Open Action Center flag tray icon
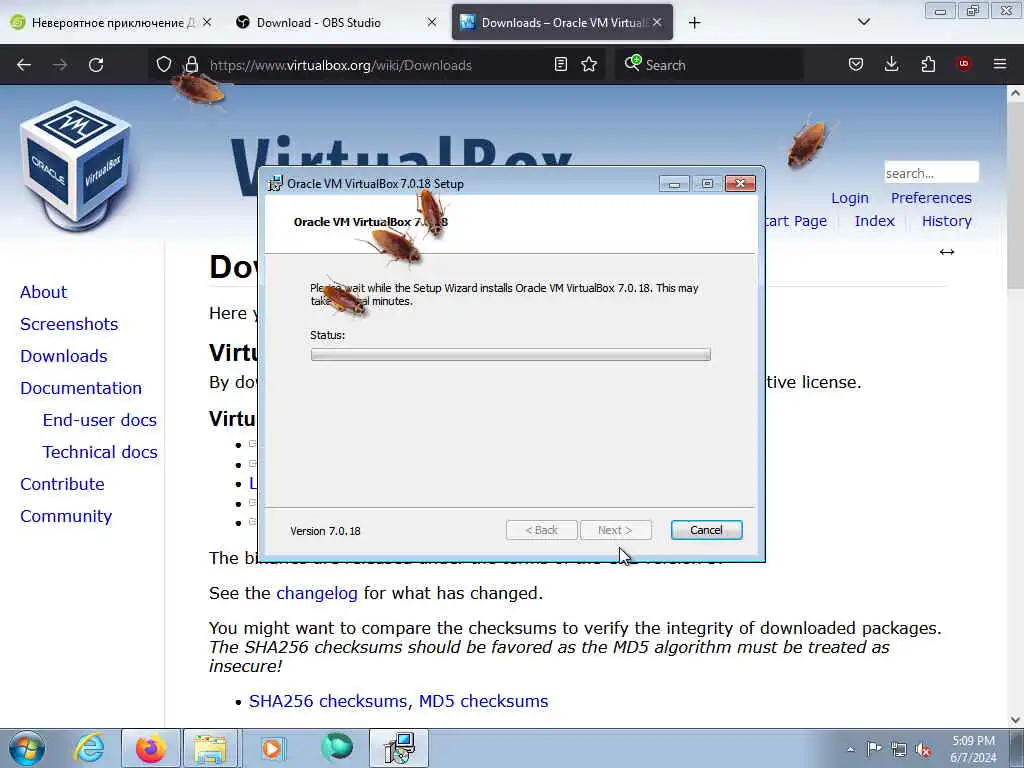The height and width of the screenshot is (768, 1024). [x=874, y=749]
